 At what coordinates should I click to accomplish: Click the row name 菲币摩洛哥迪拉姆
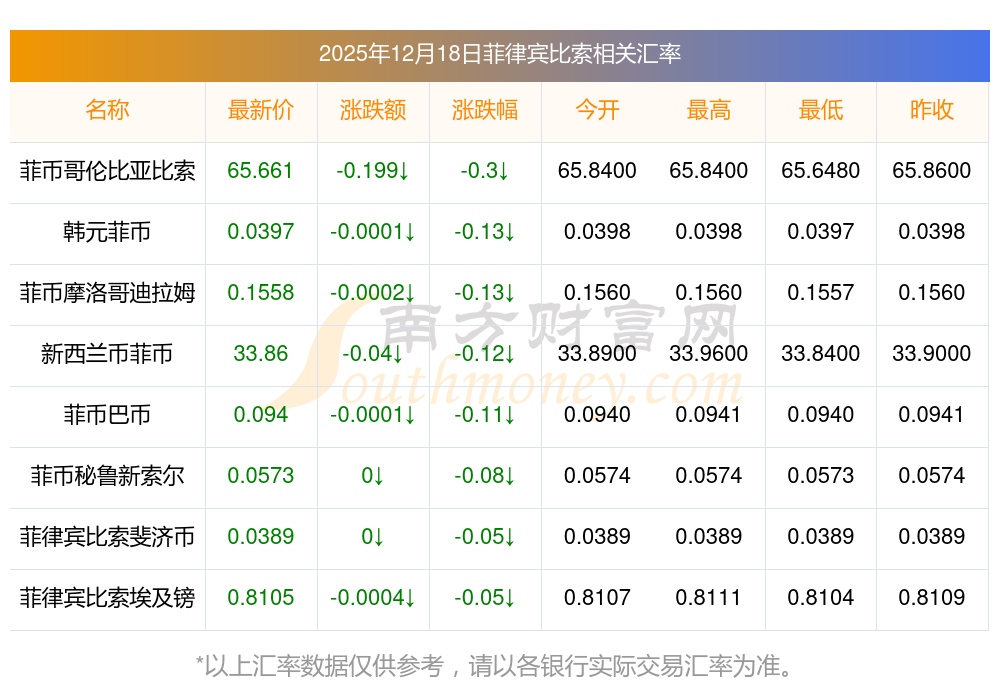107,293
